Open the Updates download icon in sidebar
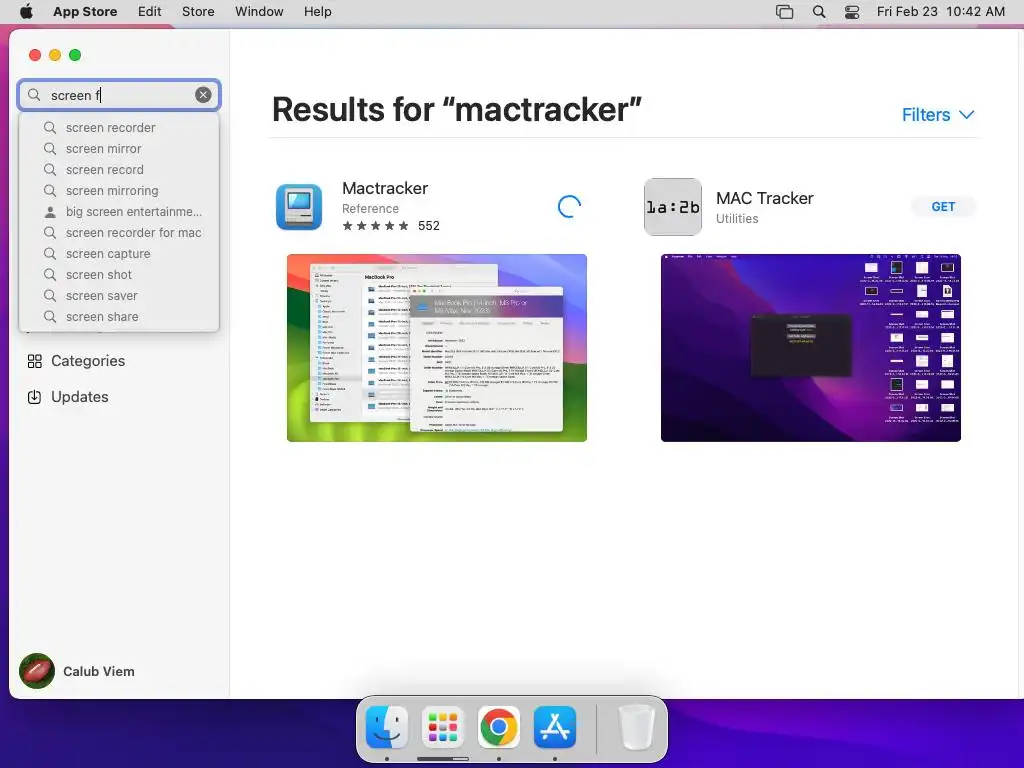 [35, 397]
